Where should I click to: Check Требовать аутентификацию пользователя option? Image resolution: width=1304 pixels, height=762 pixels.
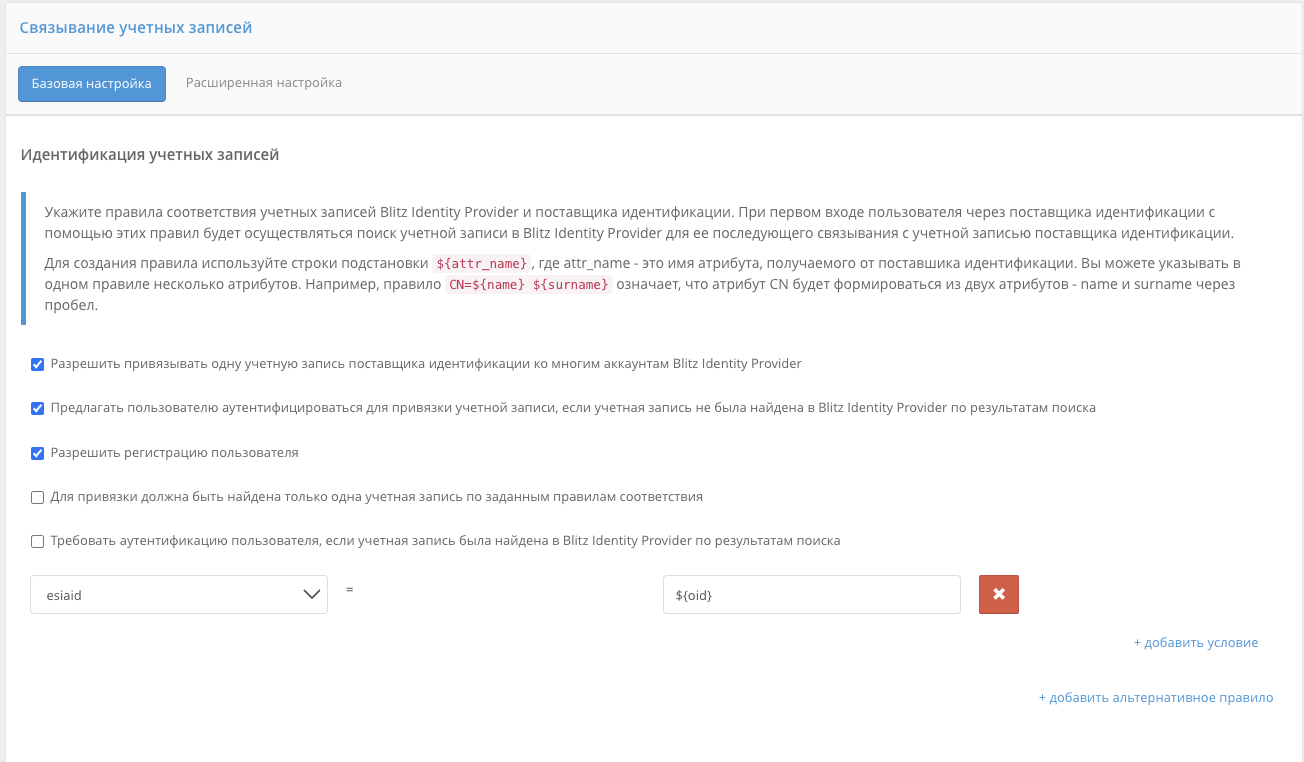38,541
